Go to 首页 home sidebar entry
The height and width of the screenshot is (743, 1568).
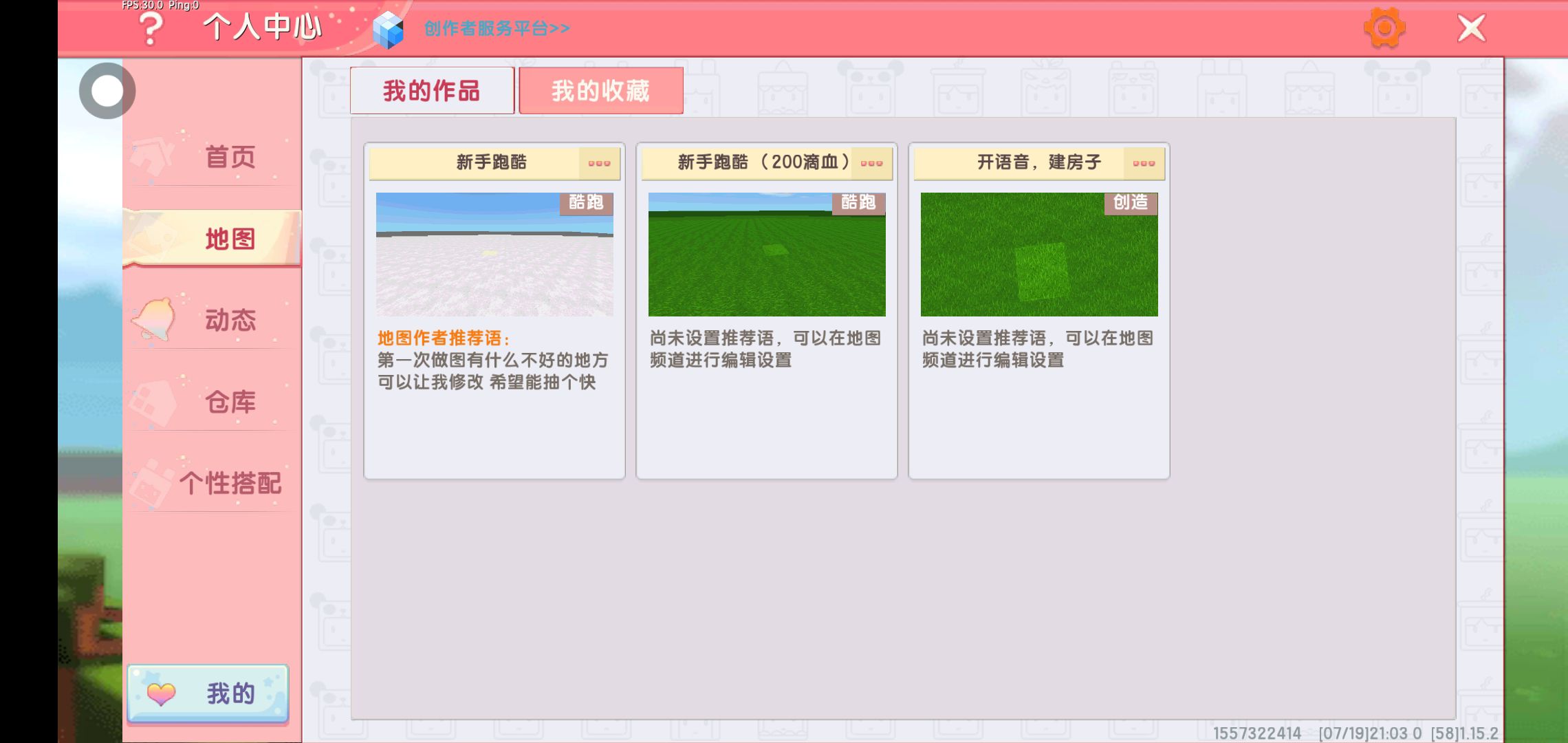[213, 157]
